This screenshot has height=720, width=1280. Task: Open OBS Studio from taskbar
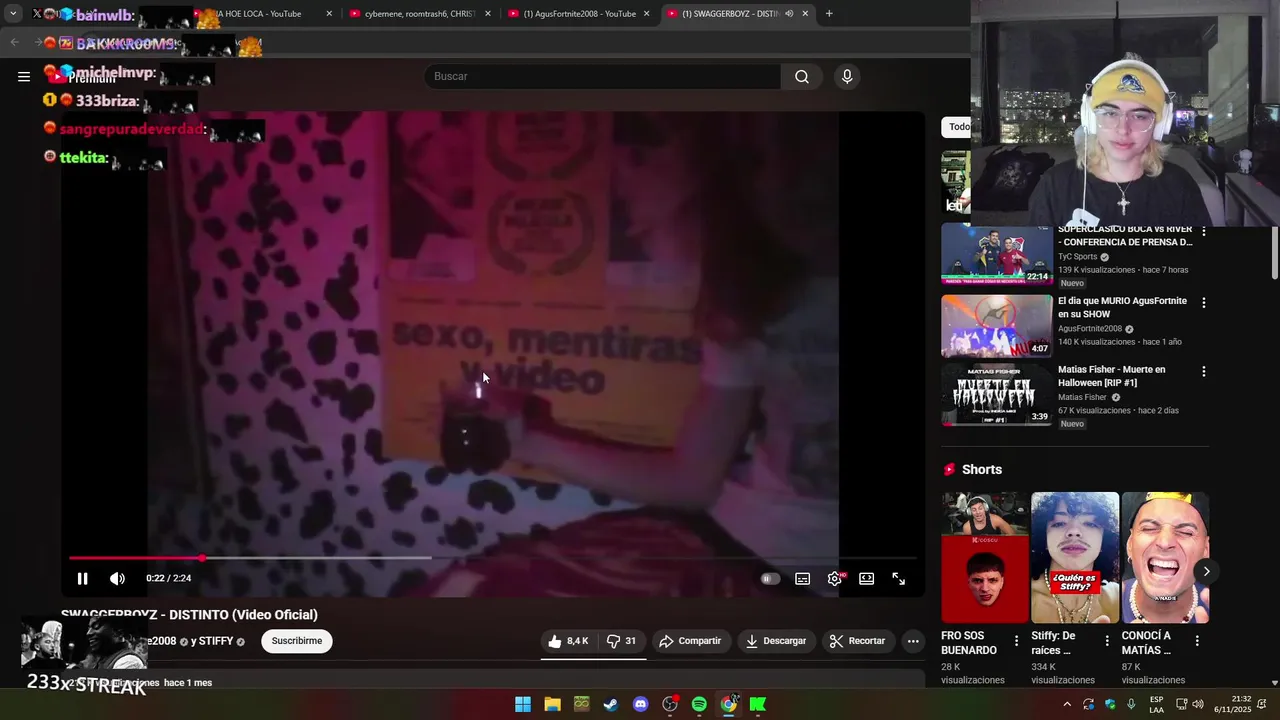(670, 704)
